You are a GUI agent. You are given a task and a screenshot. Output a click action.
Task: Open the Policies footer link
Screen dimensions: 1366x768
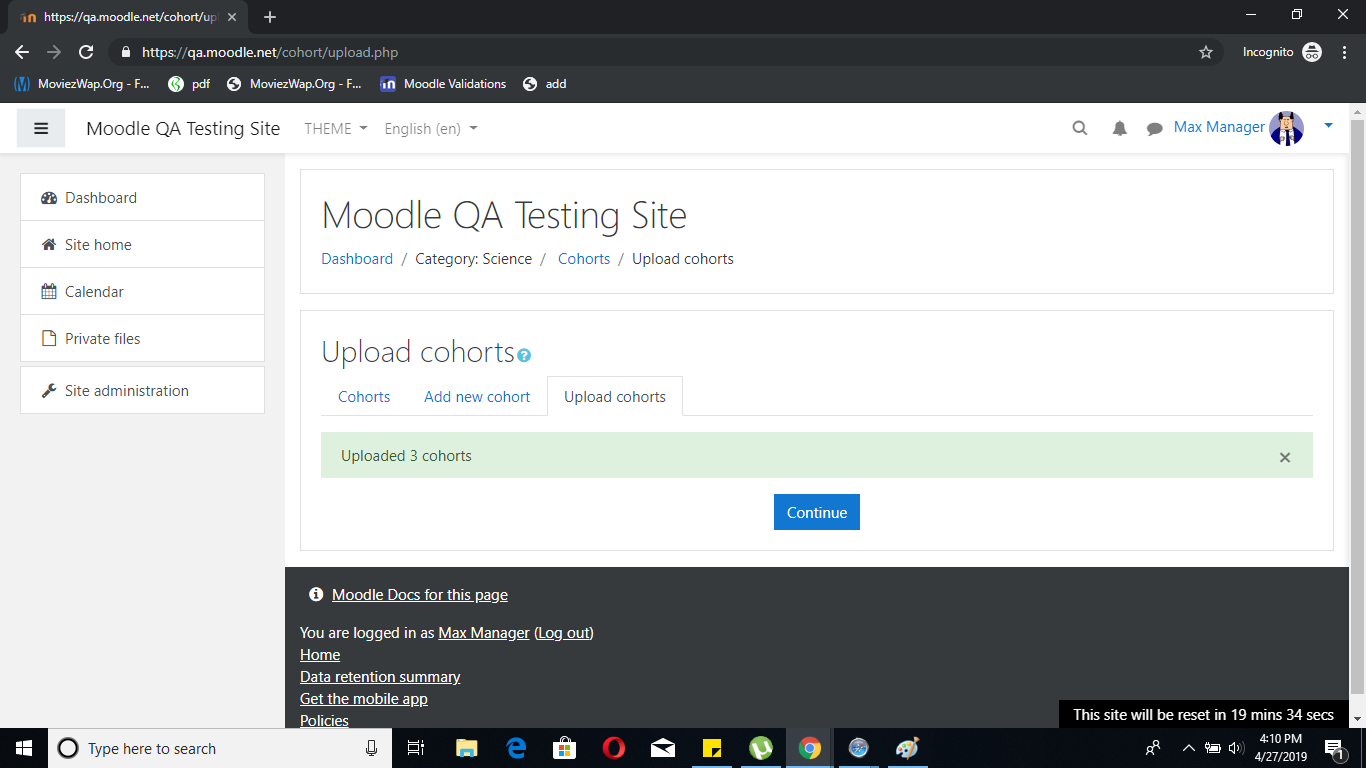[324, 720]
